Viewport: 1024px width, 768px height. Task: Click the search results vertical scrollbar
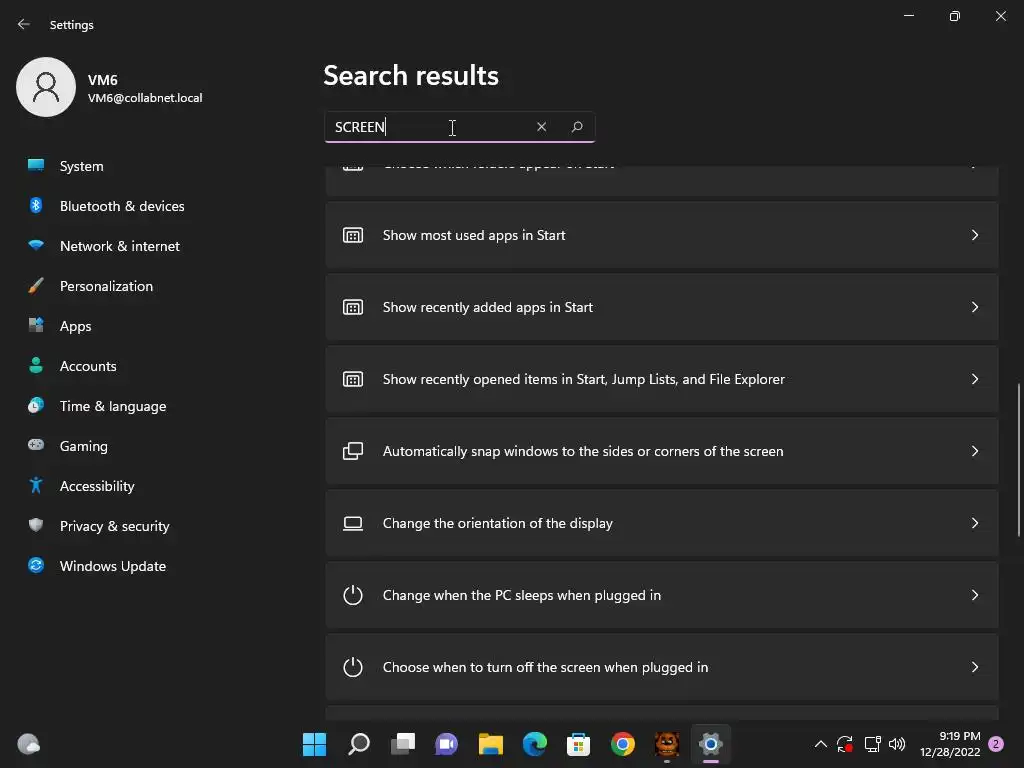click(1019, 459)
